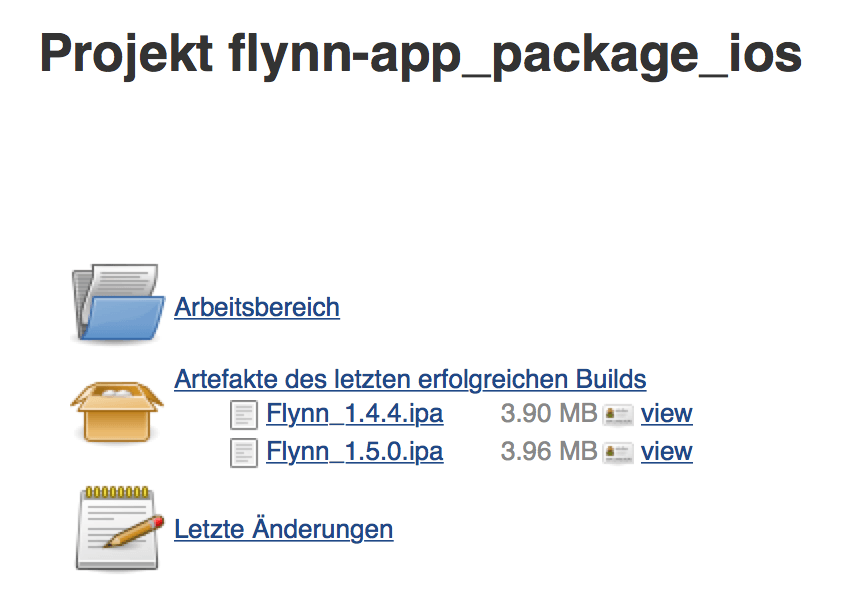Click the document icon beside Flynn_1.4.4.ipa
This screenshot has width=868, height=608.
click(x=243, y=414)
